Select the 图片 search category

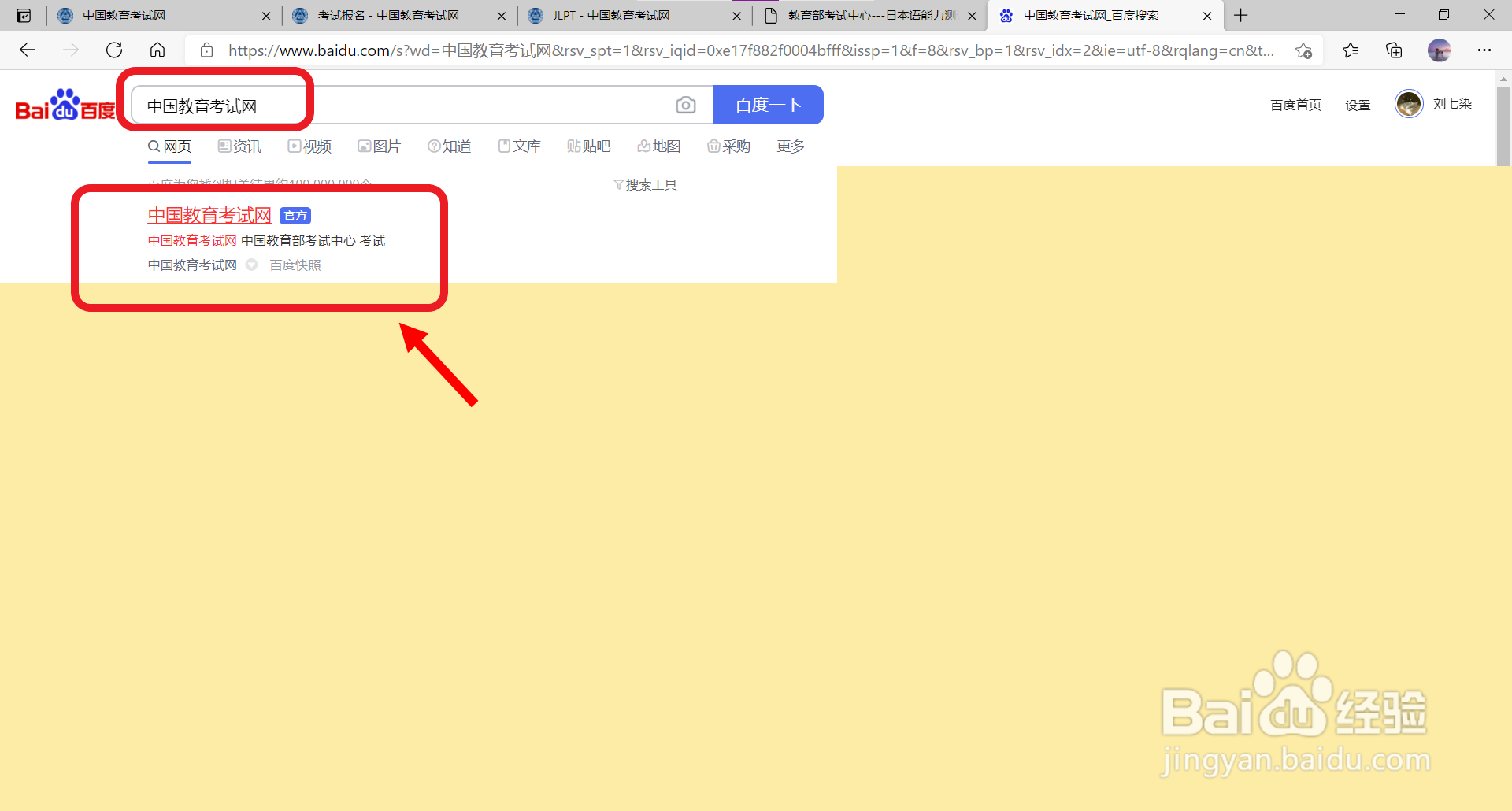379,146
